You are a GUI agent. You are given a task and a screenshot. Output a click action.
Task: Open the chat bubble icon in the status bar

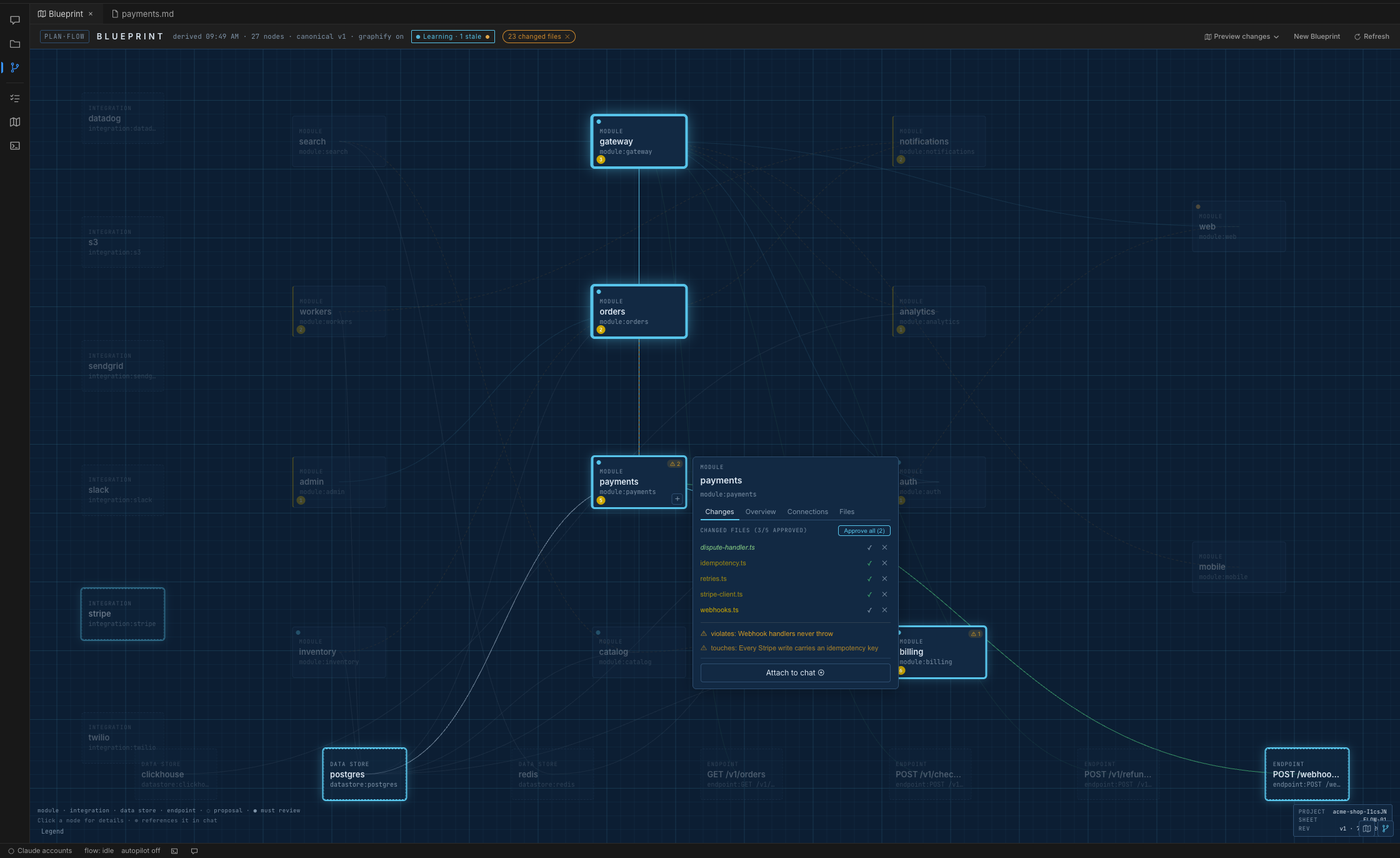[x=194, y=851]
